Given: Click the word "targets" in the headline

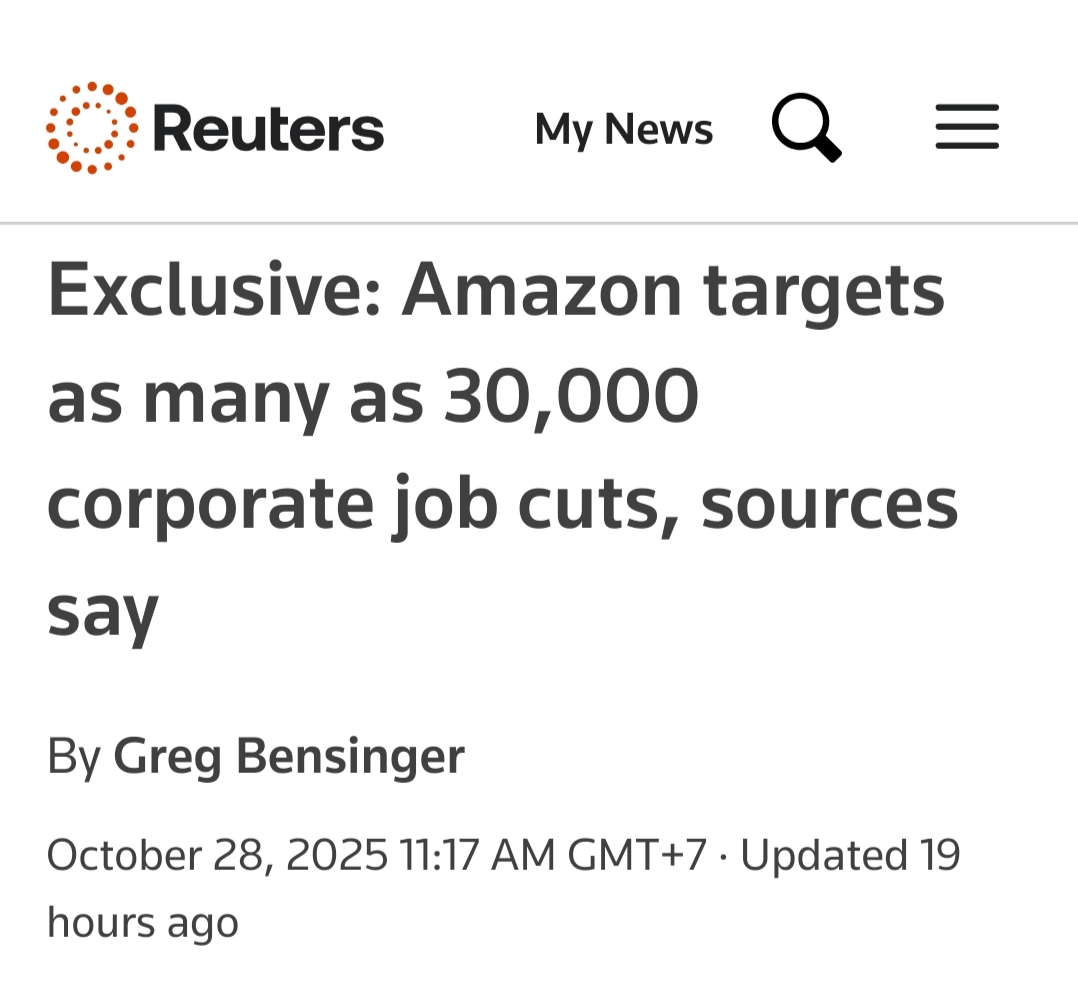Looking at the screenshot, I should 824,292.
